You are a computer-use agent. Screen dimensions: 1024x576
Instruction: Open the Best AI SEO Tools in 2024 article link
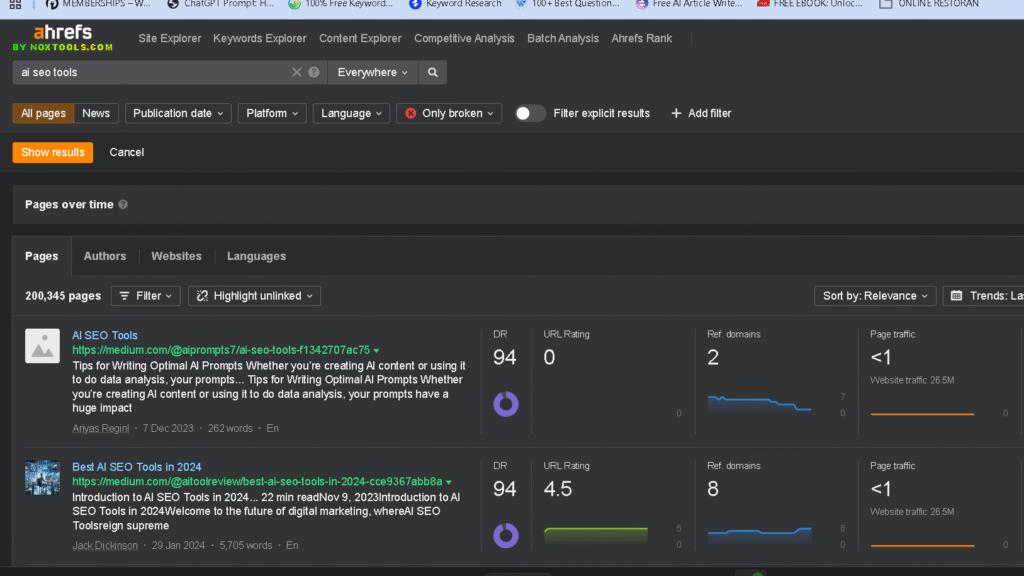coord(137,466)
